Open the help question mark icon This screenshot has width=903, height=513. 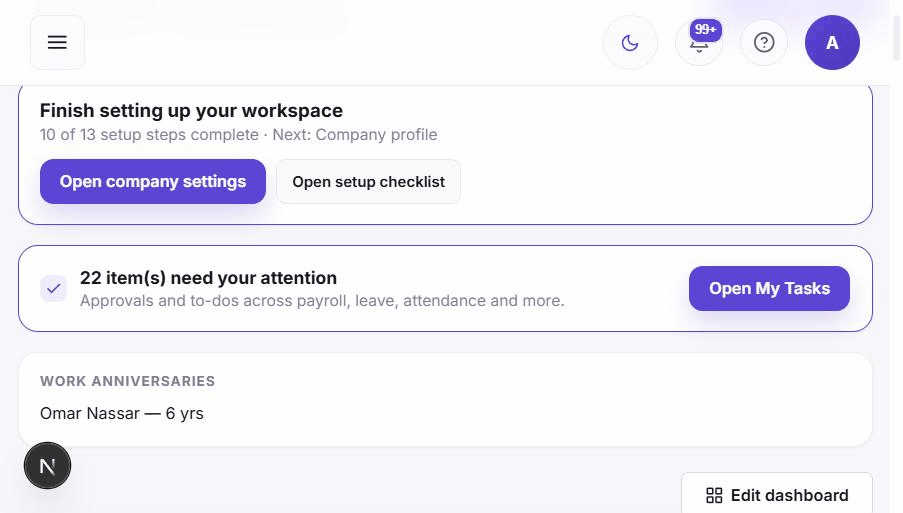coord(764,43)
